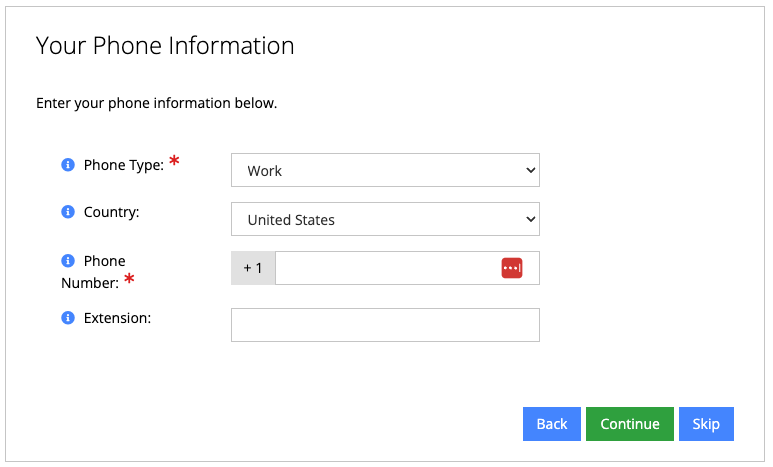
Task: Click the Your Phone Information heading
Action: tap(165, 46)
